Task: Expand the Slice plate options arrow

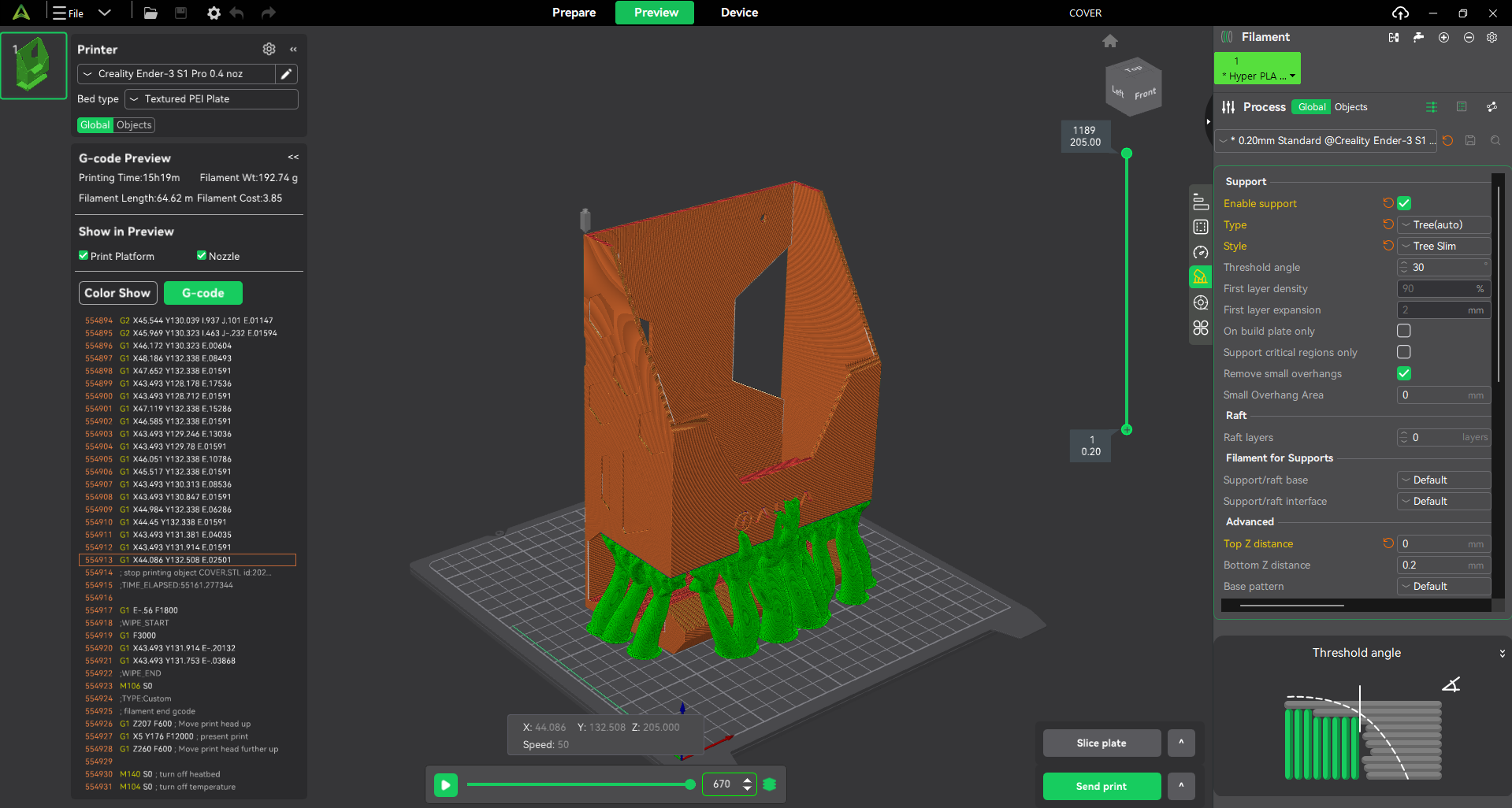Action: pos(1181,743)
